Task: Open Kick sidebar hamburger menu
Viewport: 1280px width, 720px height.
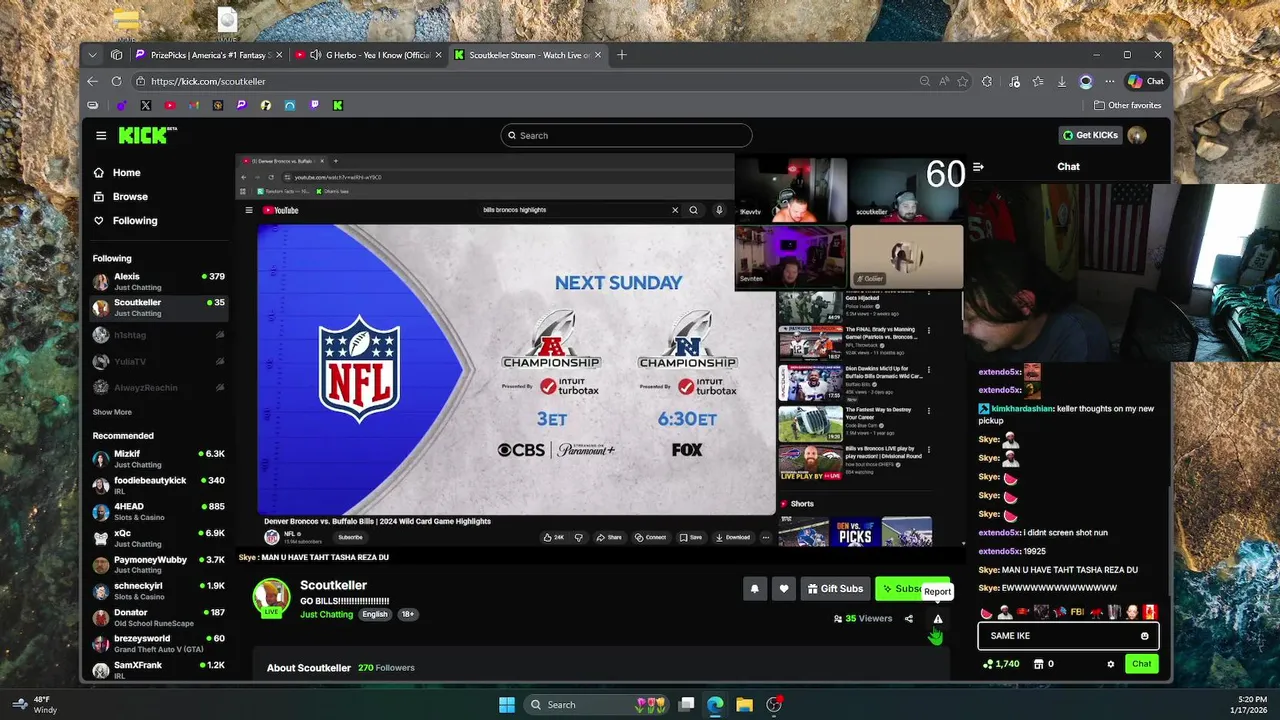Action: coord(101,135)
